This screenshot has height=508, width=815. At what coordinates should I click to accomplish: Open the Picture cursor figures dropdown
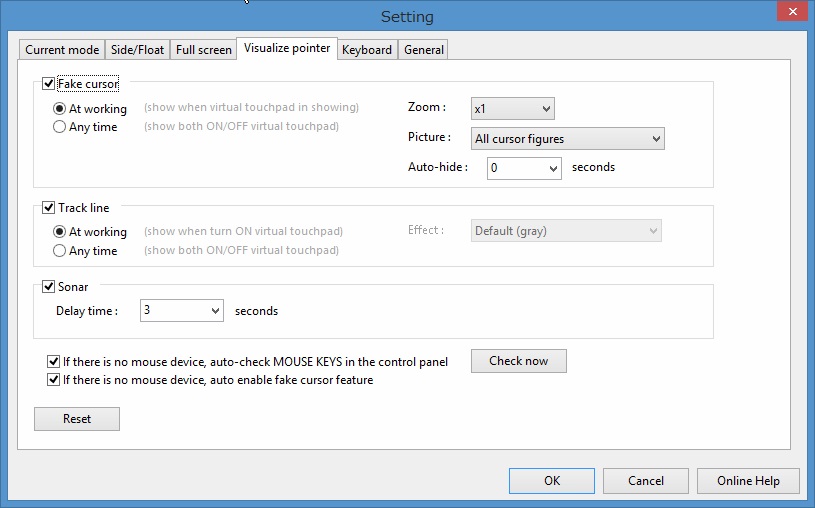[x=568, y=139]
